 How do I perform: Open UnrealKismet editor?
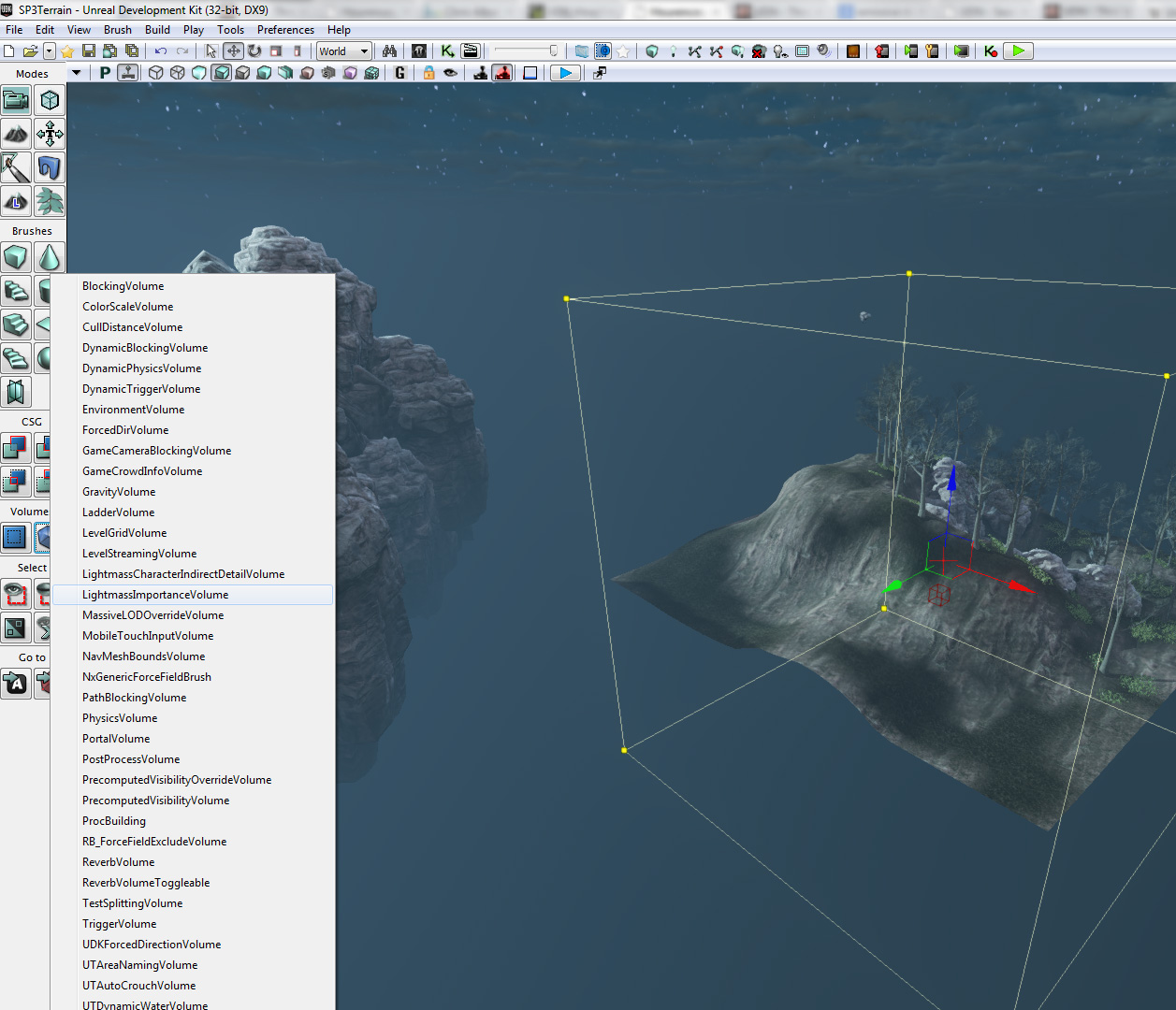pyautogui.click(x=448, y=51)
